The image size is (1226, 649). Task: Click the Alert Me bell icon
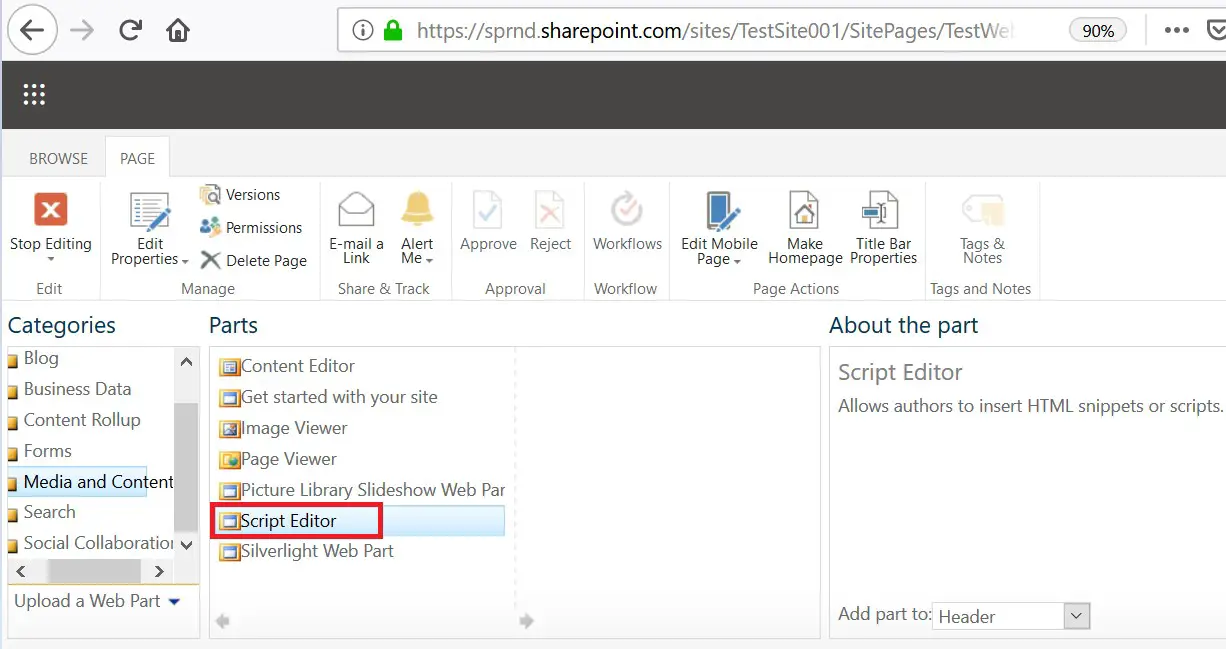click(417, 211)
